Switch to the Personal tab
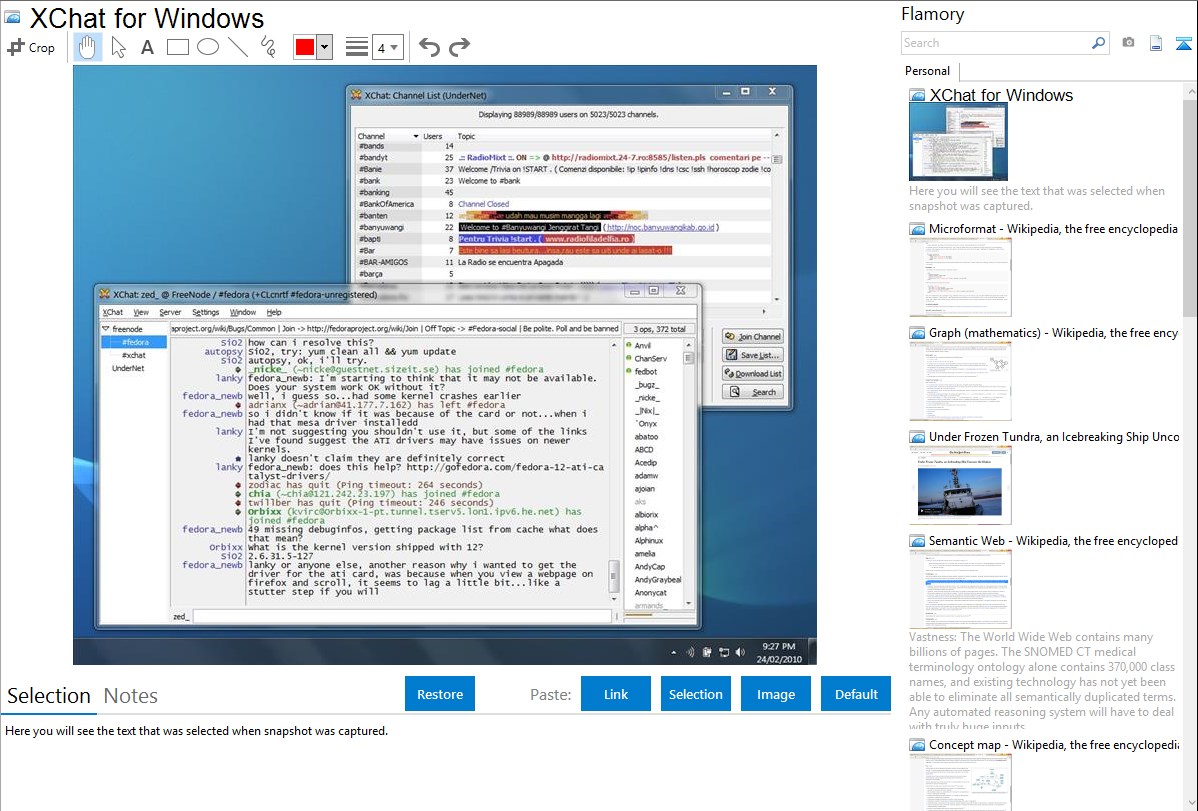 click(x=927, y=70)
